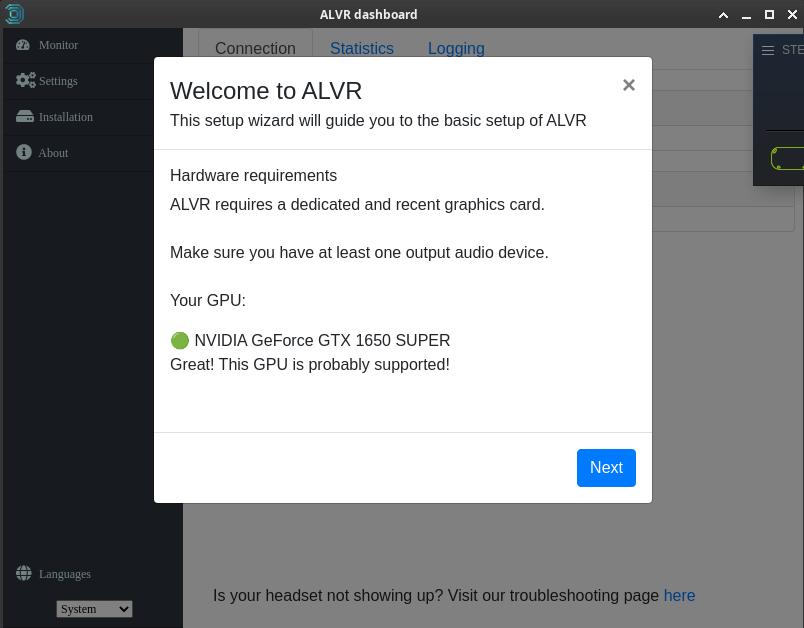
Task: Switch to the Connection tab
Action: (255, 48)
